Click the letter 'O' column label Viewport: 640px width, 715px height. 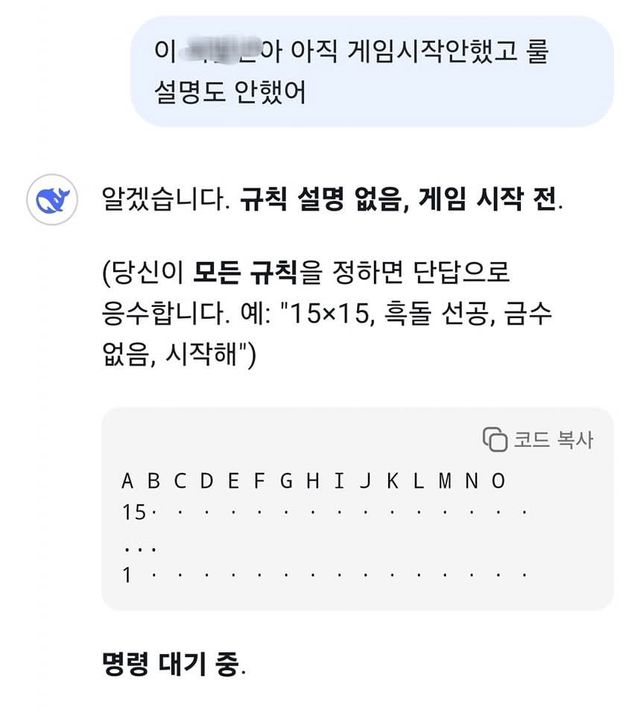click(x=498, y=481)
